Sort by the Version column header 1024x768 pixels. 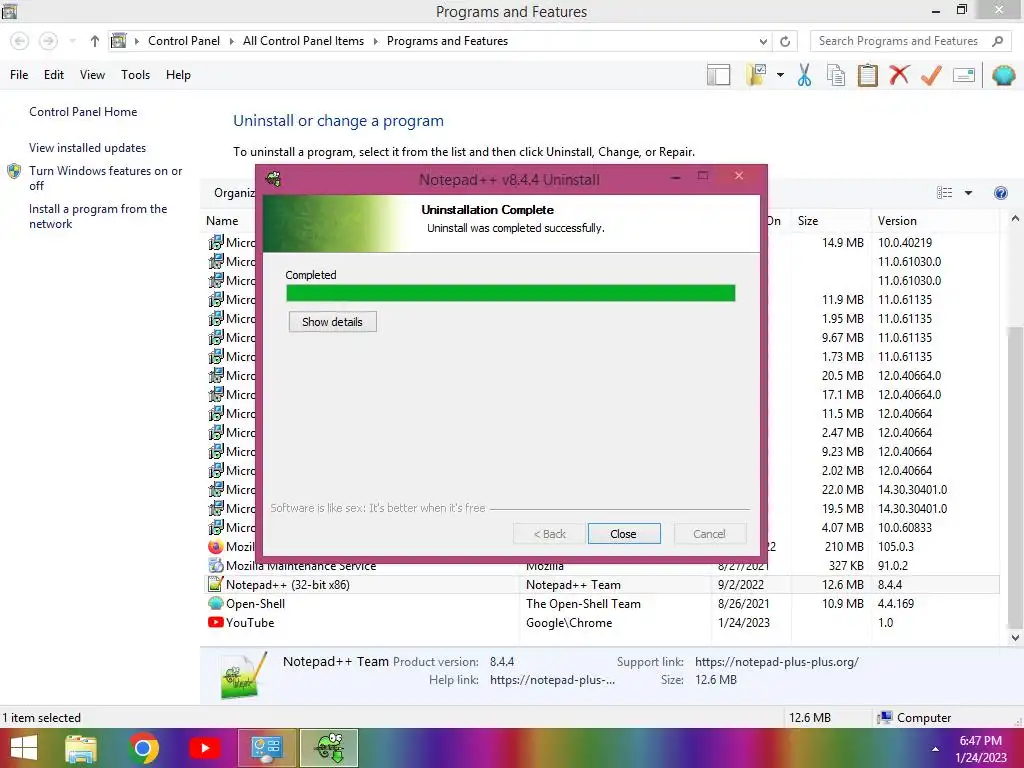click(897, 221)
